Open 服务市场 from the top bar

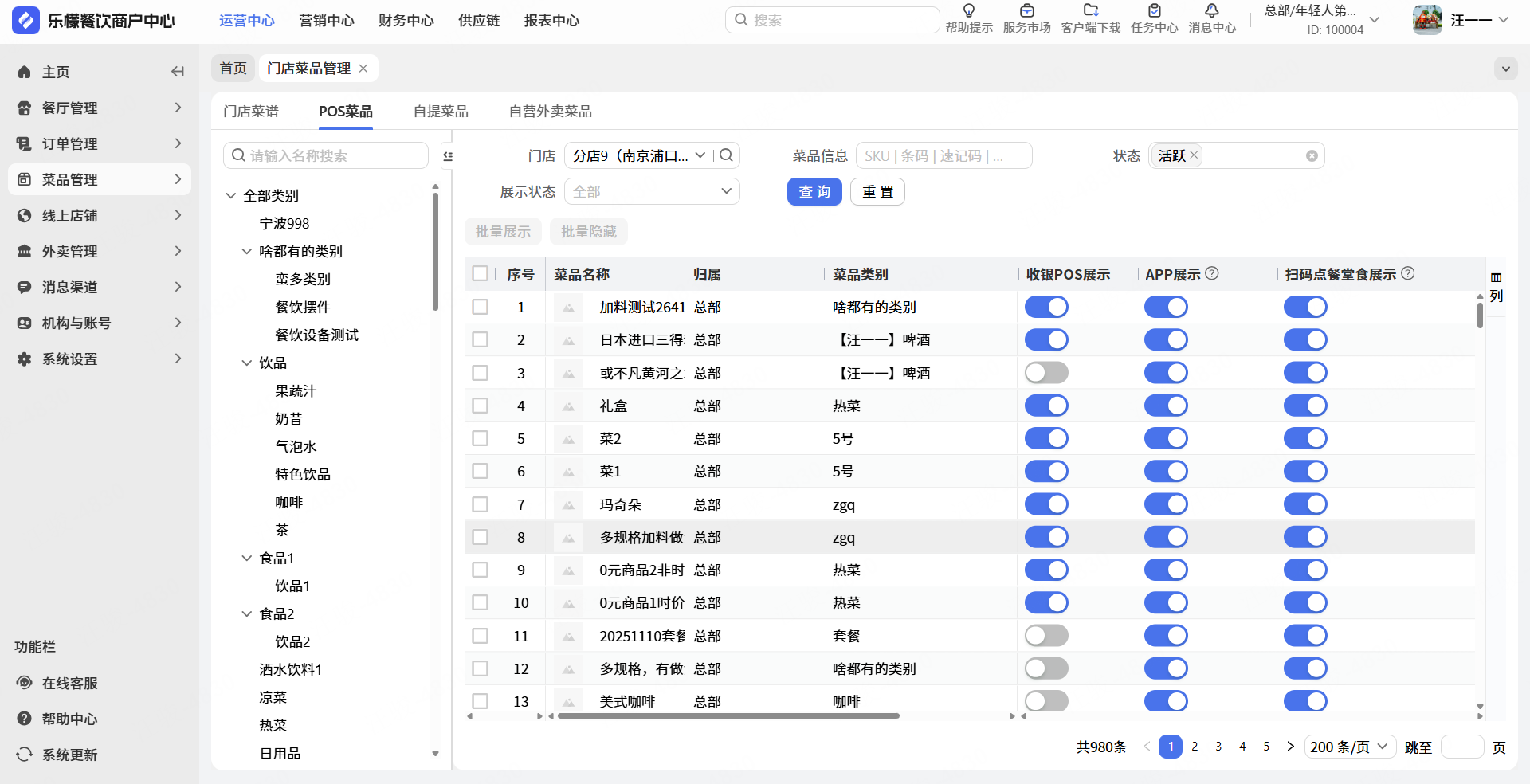[1026, 19]
